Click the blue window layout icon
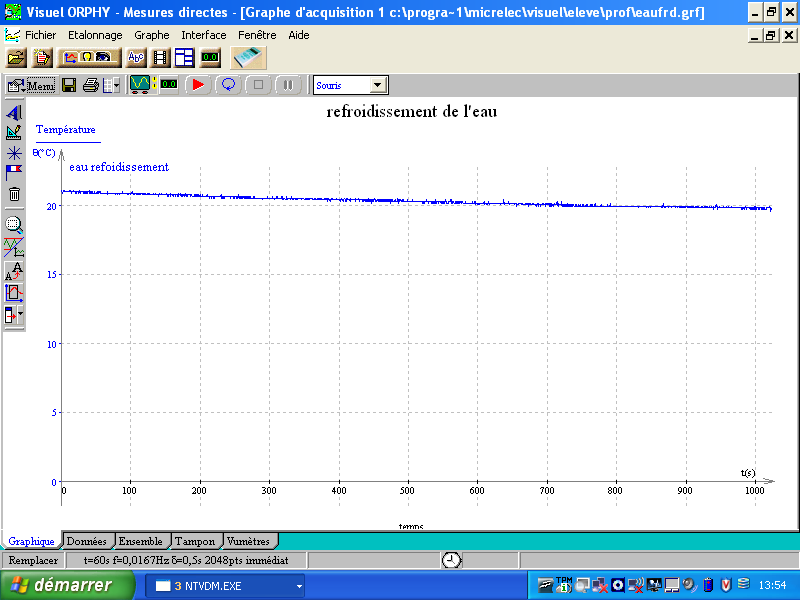The image size is (800, 600). tap(184, 58)
